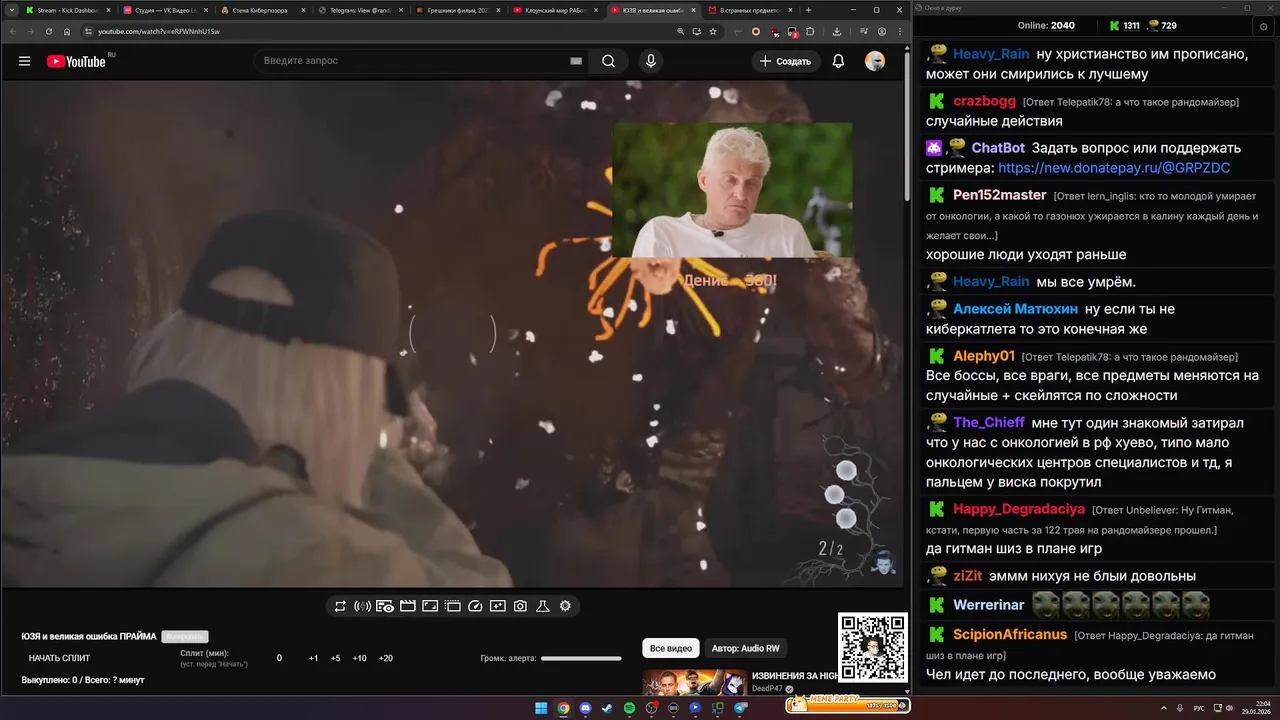The width and height of the screenshot is (1280, 720).
Task: Open Telegram from the taskbar
Action: click(741, 708)
